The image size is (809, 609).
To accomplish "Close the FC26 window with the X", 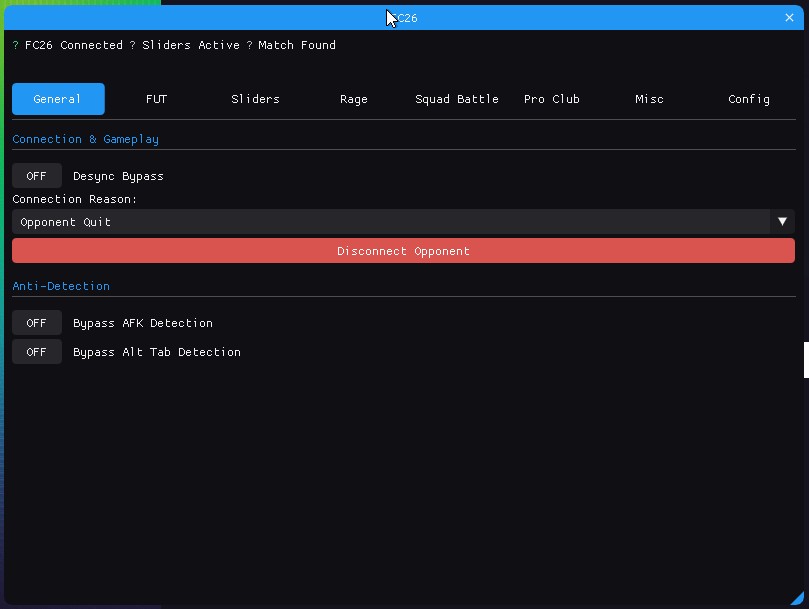I will click(789, 18).
